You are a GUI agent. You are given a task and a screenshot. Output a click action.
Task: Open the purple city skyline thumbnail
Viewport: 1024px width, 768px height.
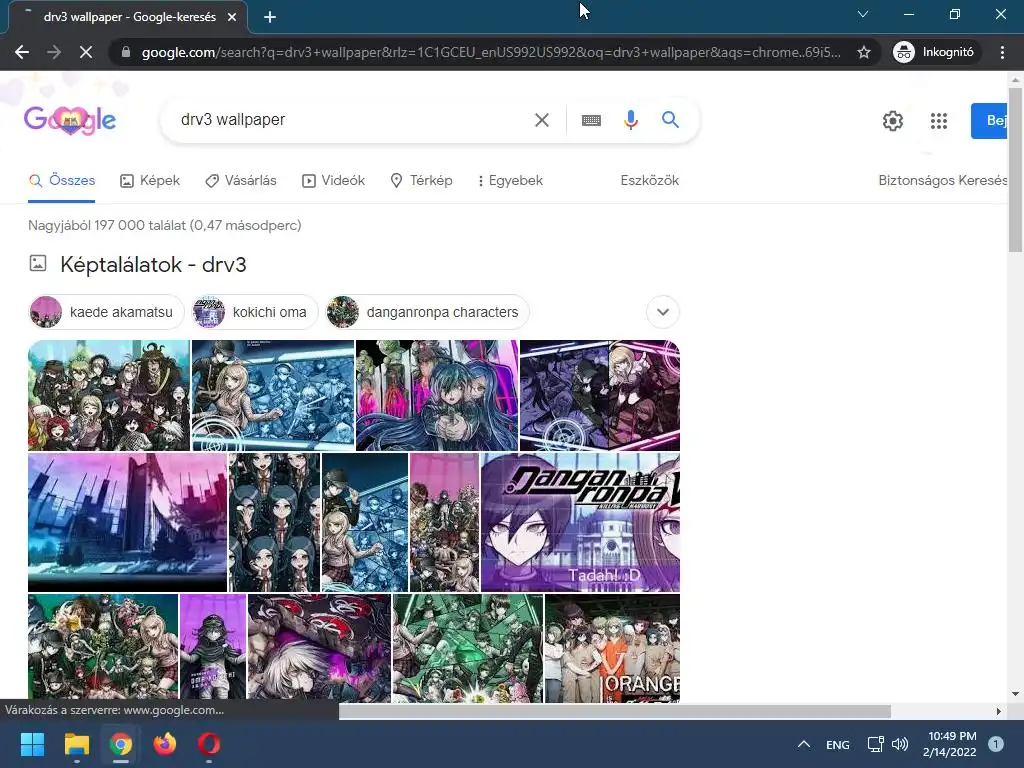[x=127, y=522]
